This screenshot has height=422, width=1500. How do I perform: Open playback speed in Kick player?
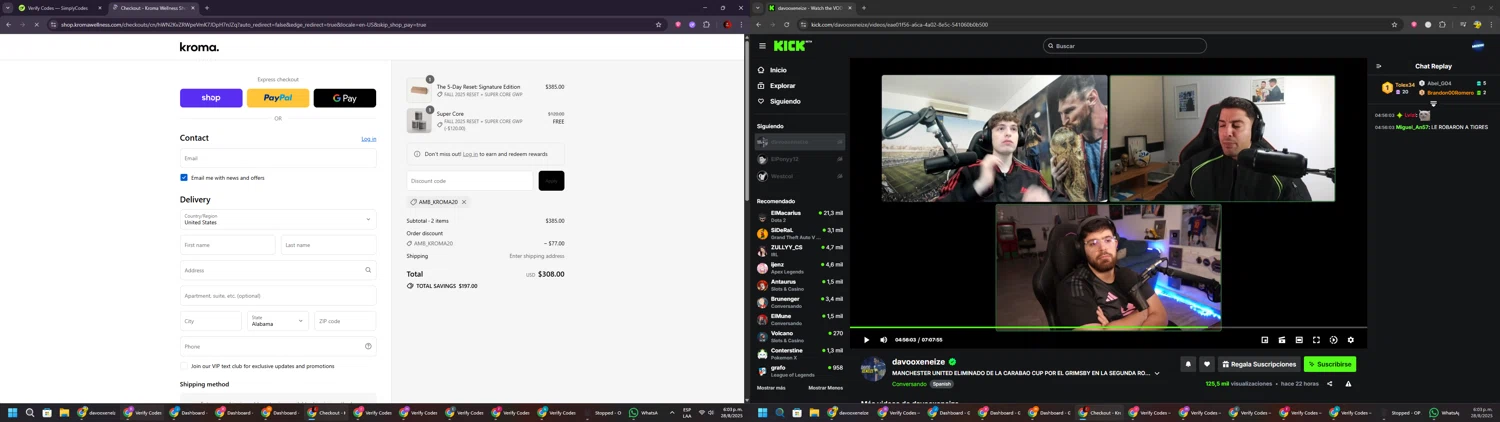pos(1334,340)
